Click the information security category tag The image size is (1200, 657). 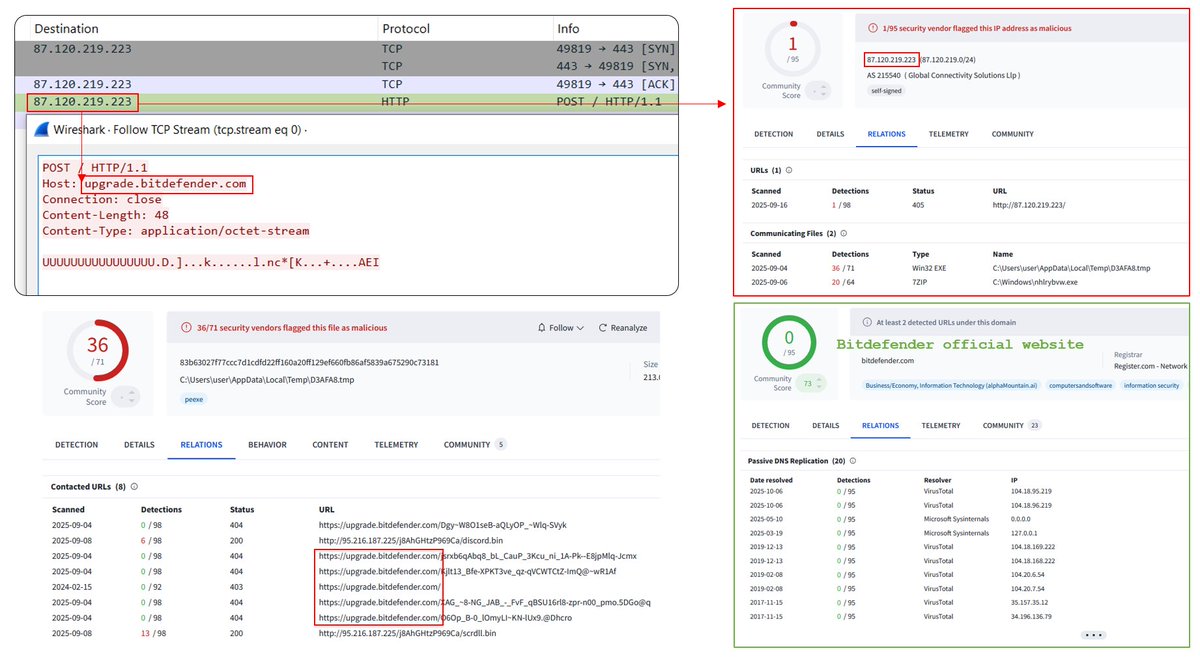coord(1151,385)
